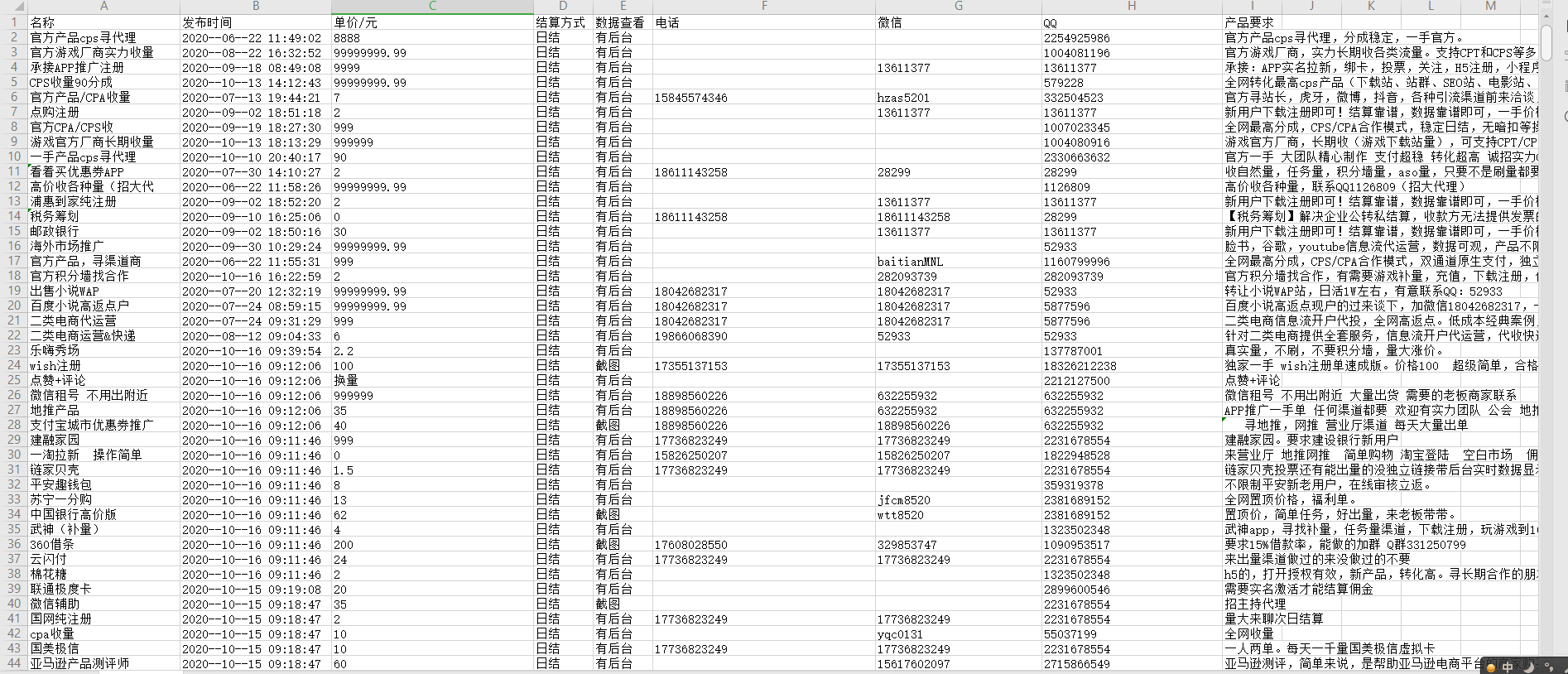Click cell 支付宝城市优惠券推广

[x=103, y=425]
